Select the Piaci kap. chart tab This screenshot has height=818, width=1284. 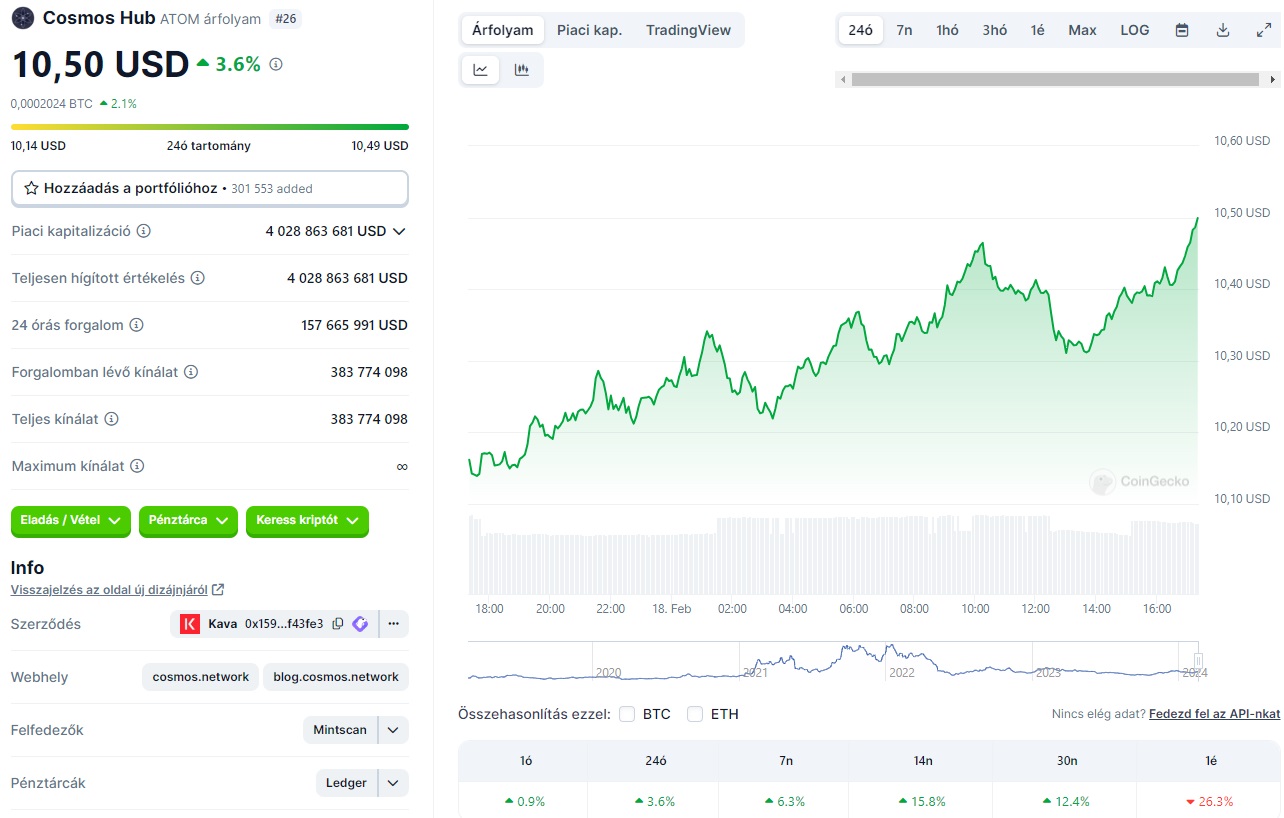590,30
